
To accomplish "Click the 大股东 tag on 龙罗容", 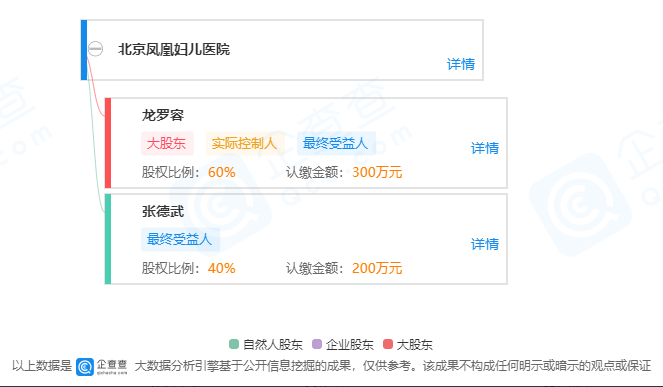I will point(167,143).
